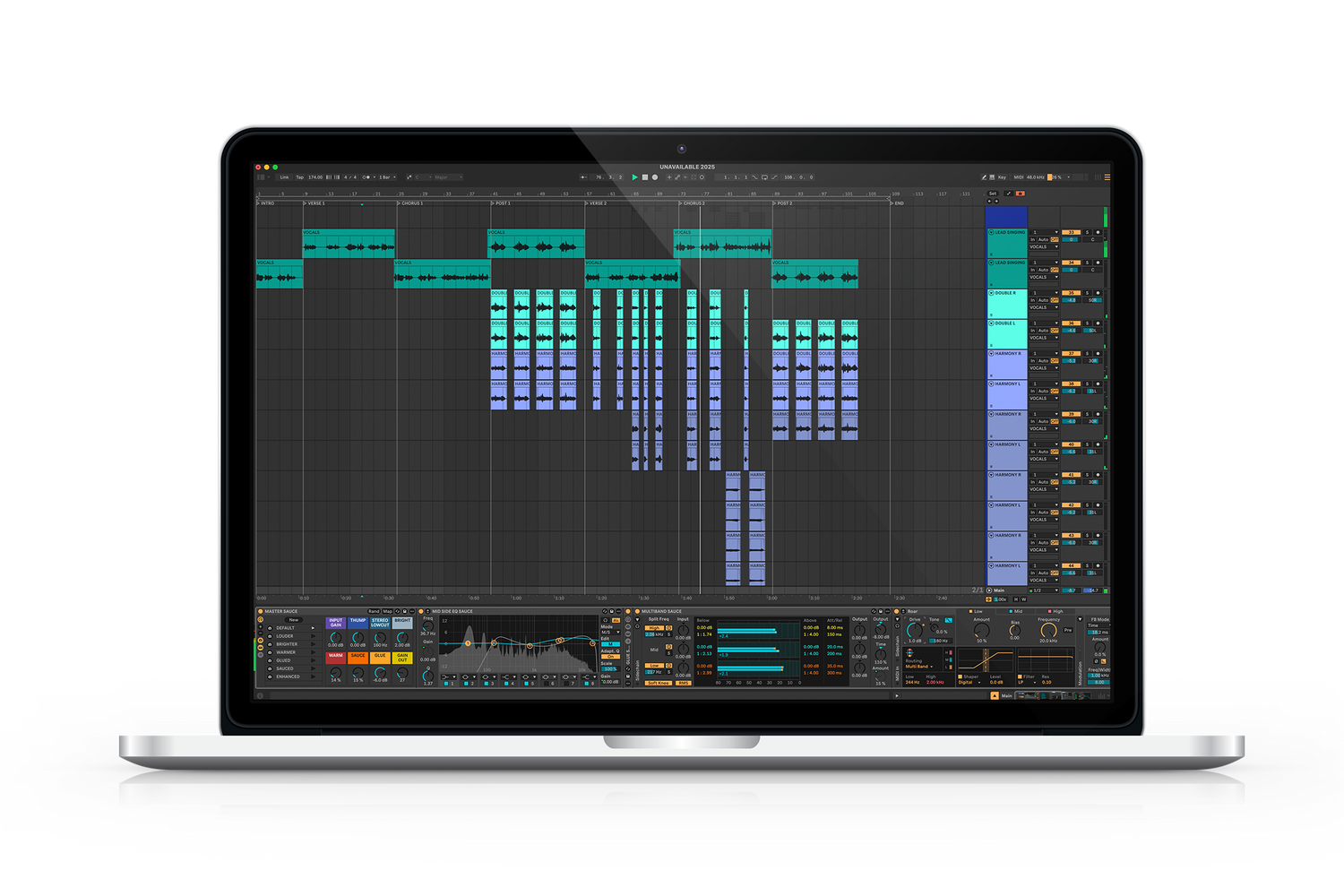Click the Set locator button
The width and height of the screenshot is (1344, 896).
993,194
